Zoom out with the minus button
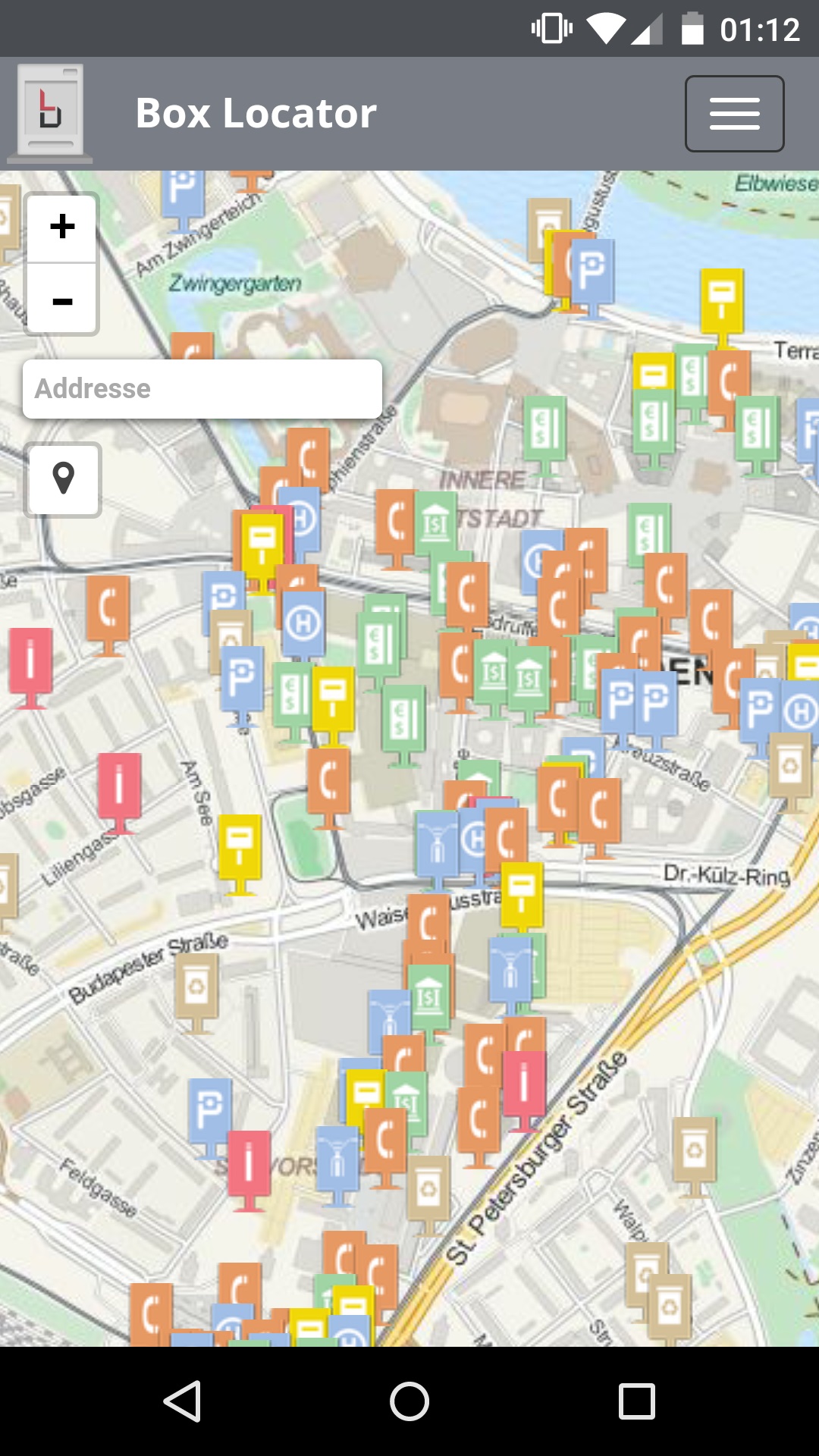 tap(62, 301)
